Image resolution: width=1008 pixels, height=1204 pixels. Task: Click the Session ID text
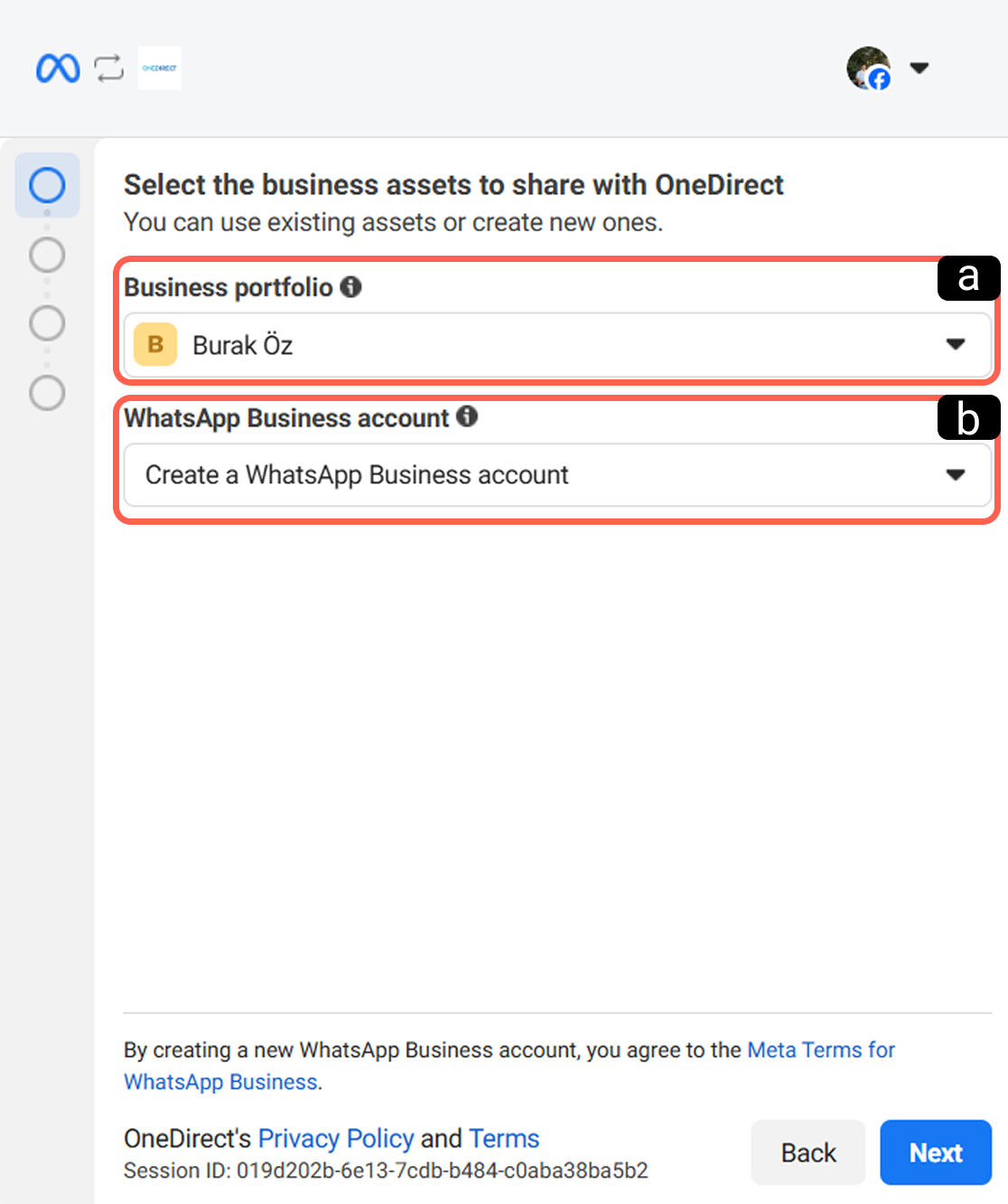(386, 1171)
